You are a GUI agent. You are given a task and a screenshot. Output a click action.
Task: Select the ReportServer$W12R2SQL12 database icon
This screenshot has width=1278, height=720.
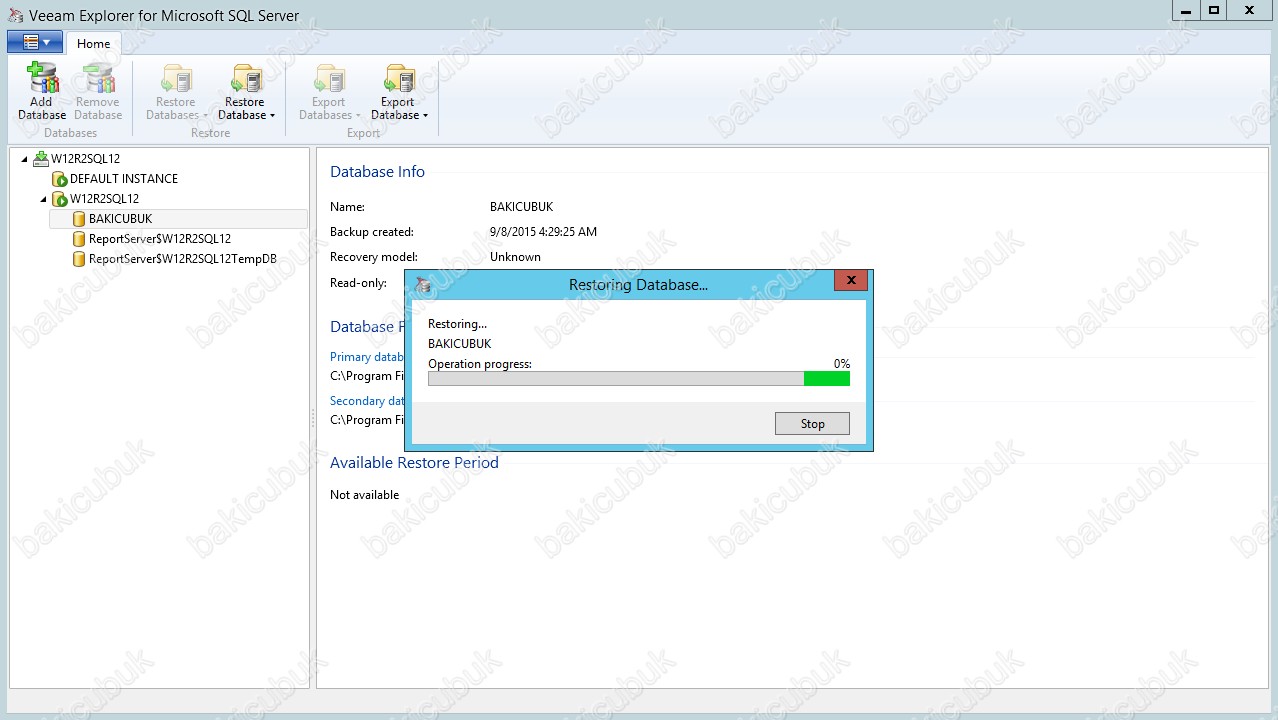click(x=80, y=239)
